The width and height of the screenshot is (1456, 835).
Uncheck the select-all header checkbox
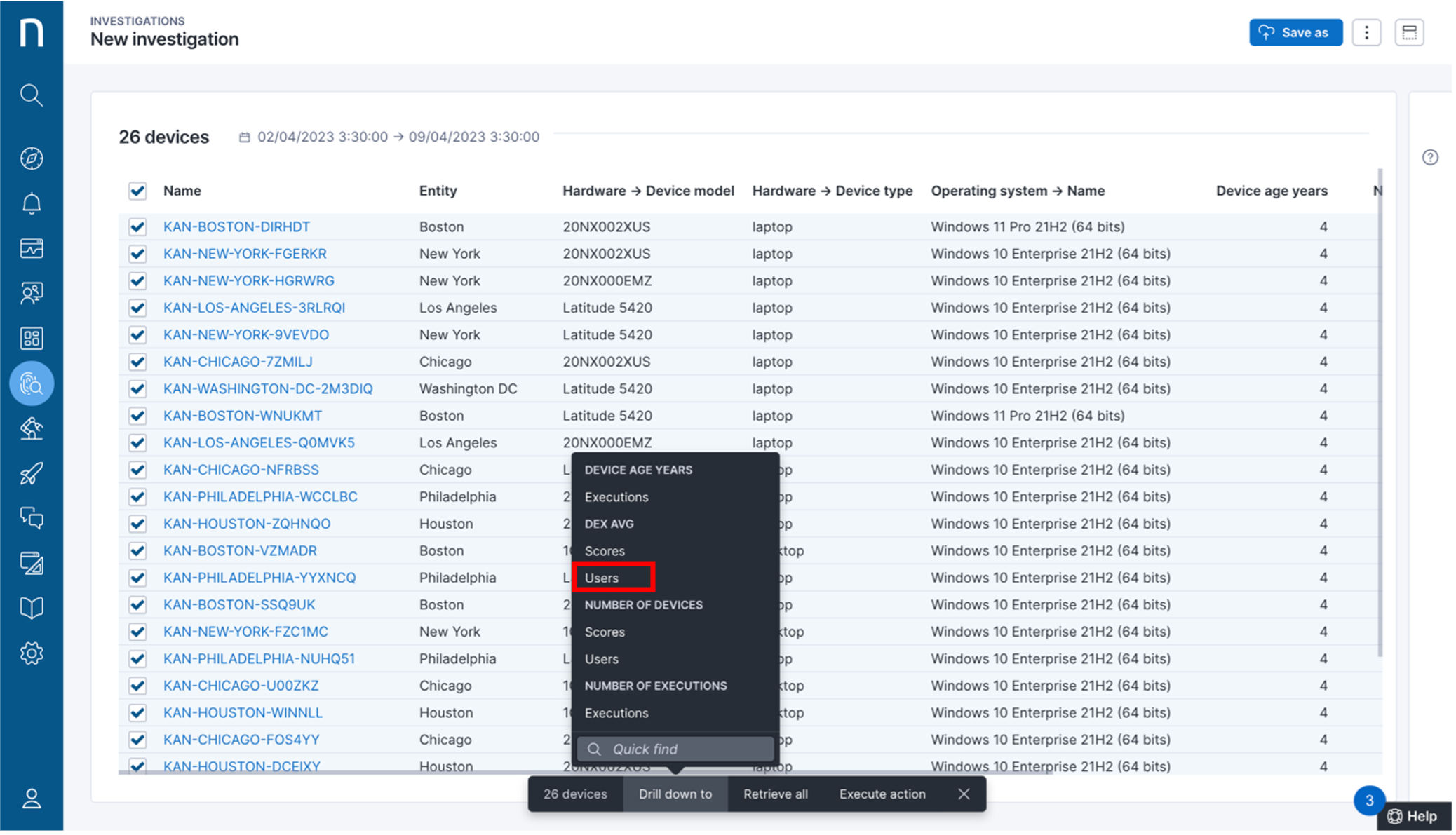pos(137,191)
